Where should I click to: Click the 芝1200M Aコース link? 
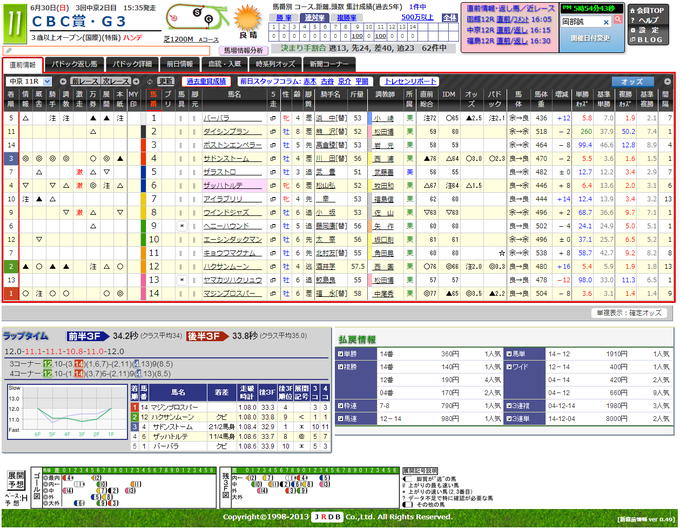click(191, 39)
